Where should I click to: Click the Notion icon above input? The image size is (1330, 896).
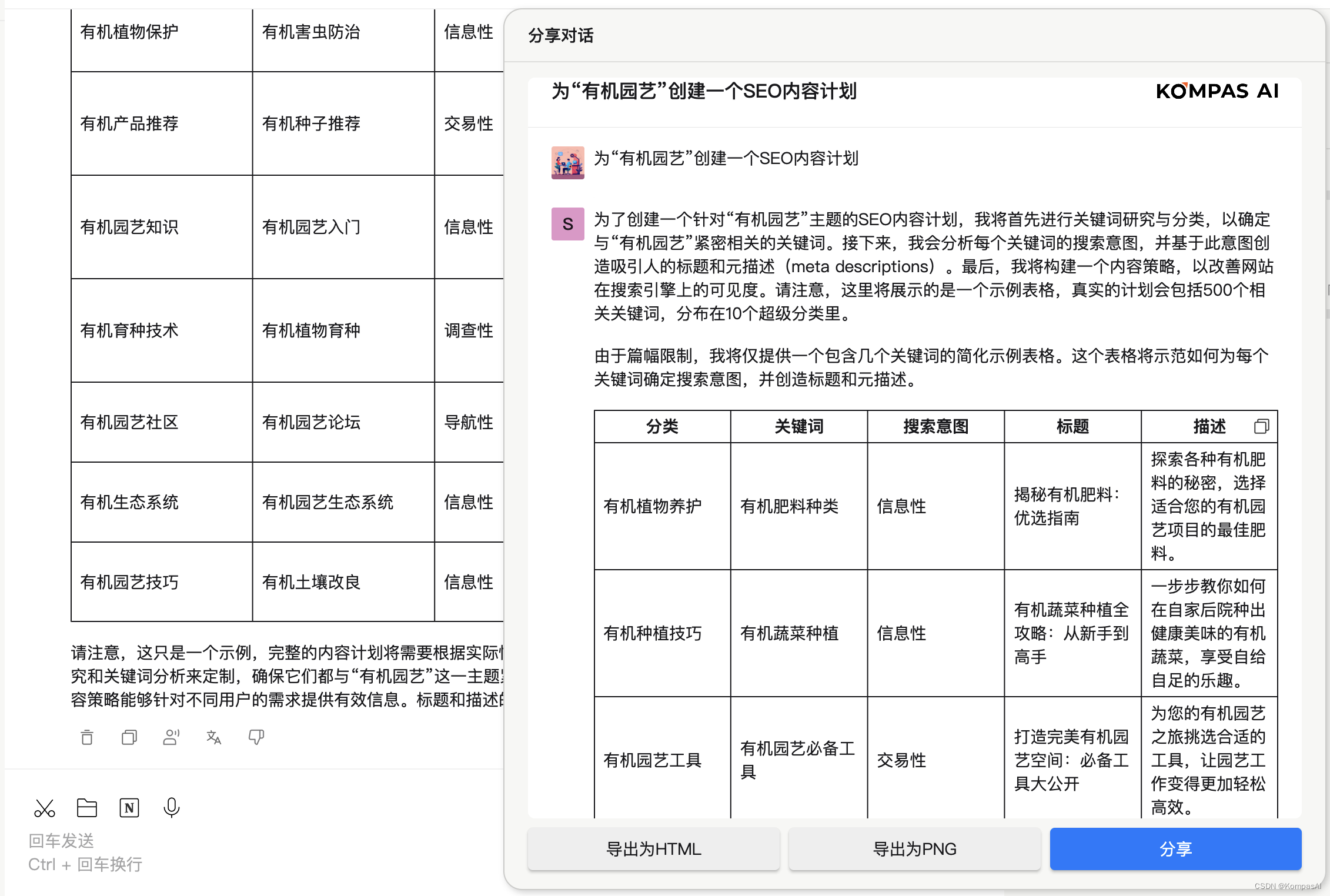click(x=129, y=808)
